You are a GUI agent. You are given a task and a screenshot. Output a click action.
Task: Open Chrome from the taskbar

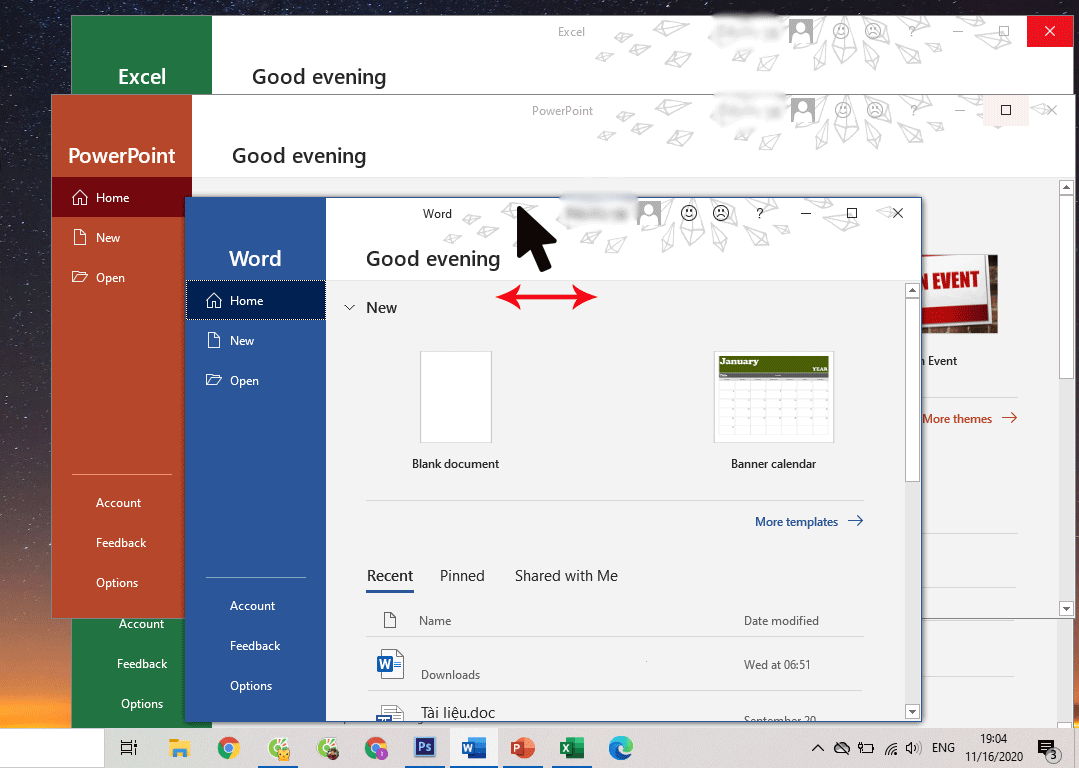[x=228, y=748]
